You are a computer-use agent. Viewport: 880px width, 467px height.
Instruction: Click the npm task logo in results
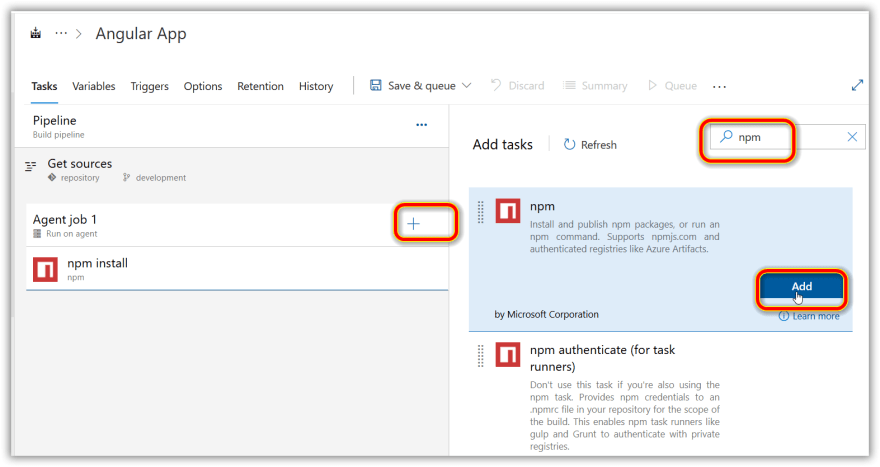[508, 211]
